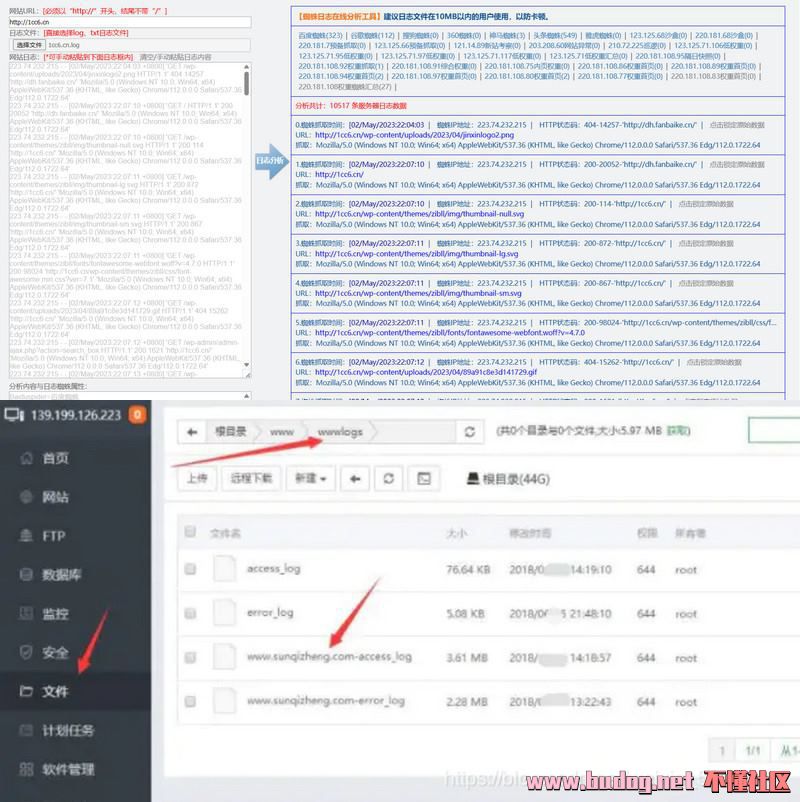Check the www.sunqizheng.com-access_log checkbox
This screenshot has width=800, height=802.
190,657
